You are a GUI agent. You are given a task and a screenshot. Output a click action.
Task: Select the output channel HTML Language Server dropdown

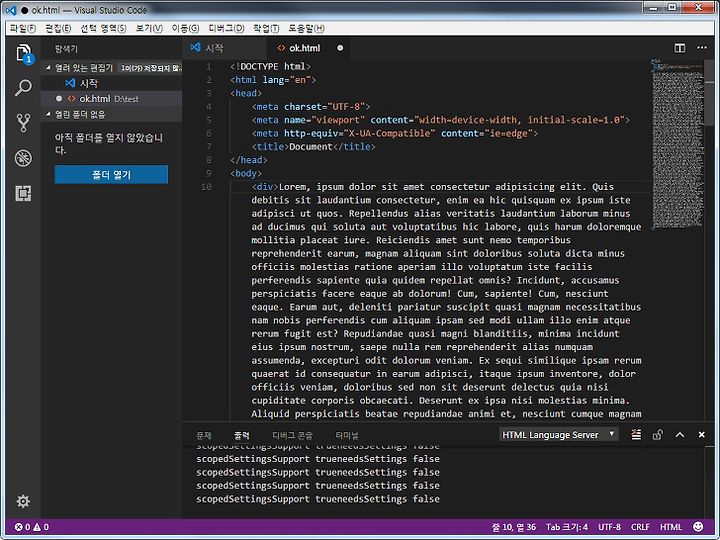558,434
